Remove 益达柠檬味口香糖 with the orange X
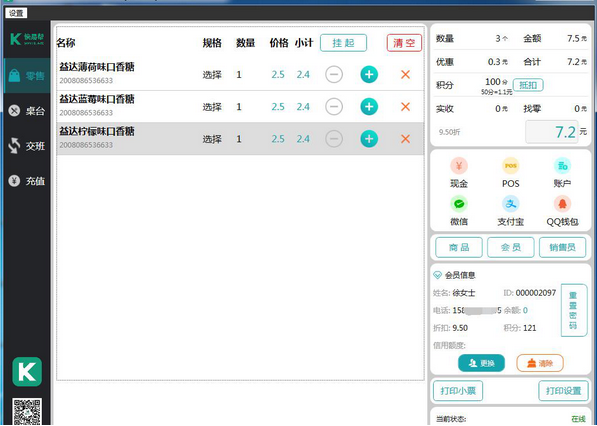The image size is (597, 426). coord(405,139)
